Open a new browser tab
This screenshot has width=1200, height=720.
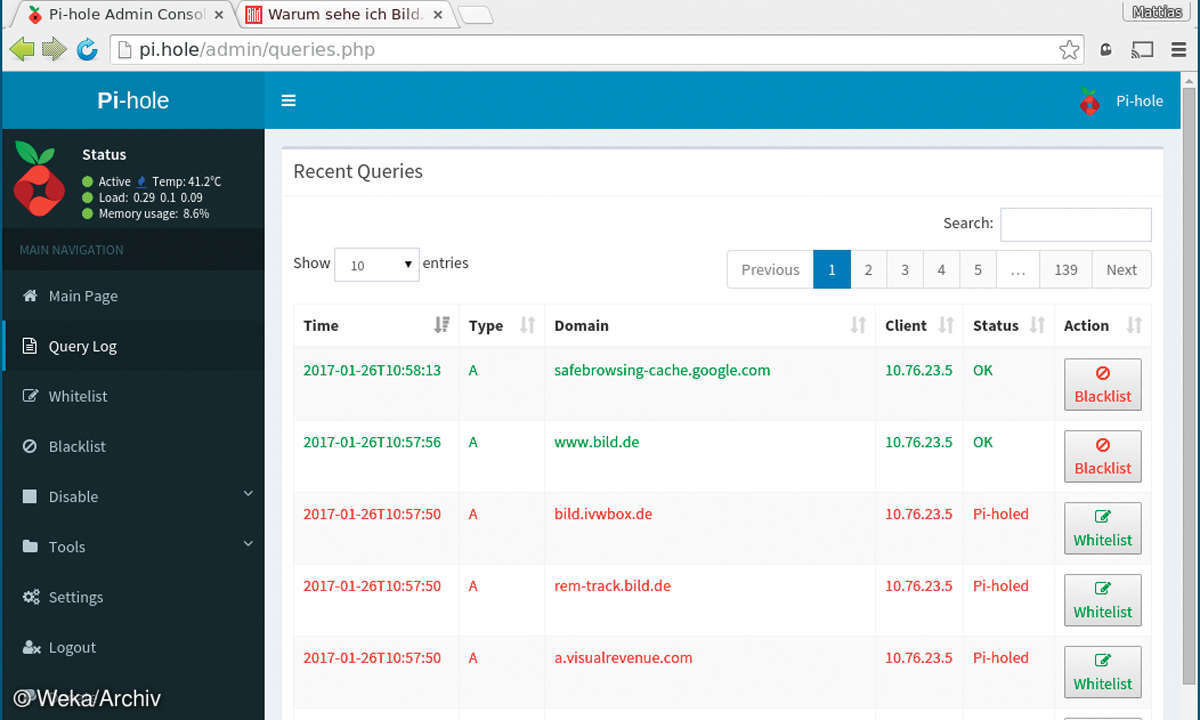(x=476, y=15)
